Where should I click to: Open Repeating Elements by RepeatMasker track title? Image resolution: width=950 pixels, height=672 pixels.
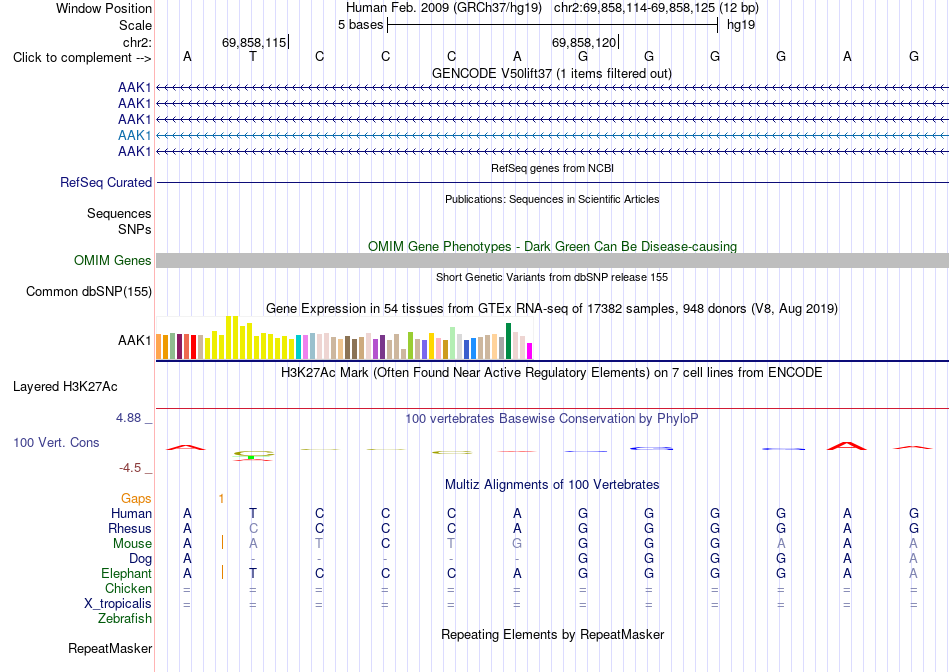[x=552, y=634]
